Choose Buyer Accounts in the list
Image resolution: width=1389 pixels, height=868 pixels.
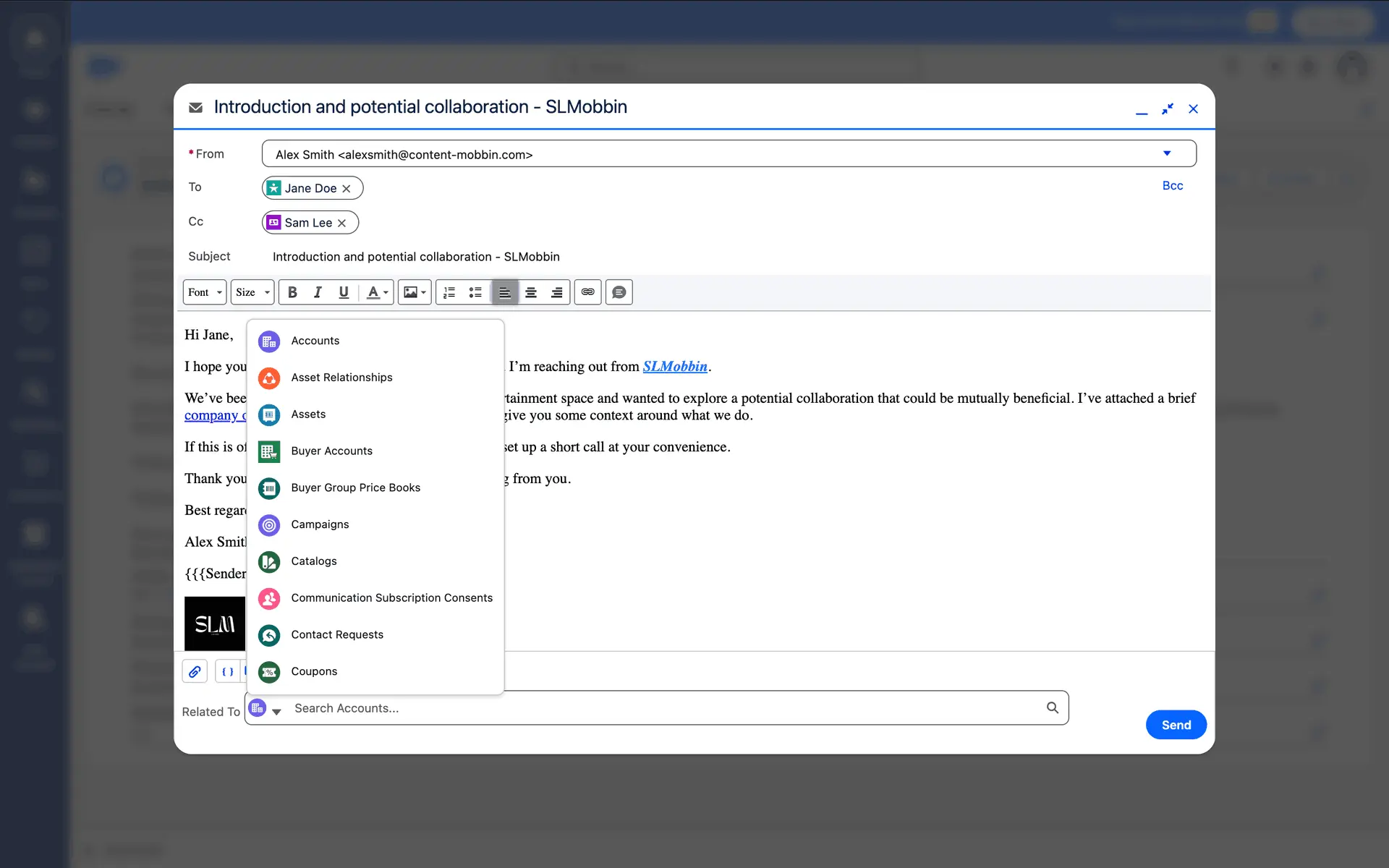coord(331,451)
